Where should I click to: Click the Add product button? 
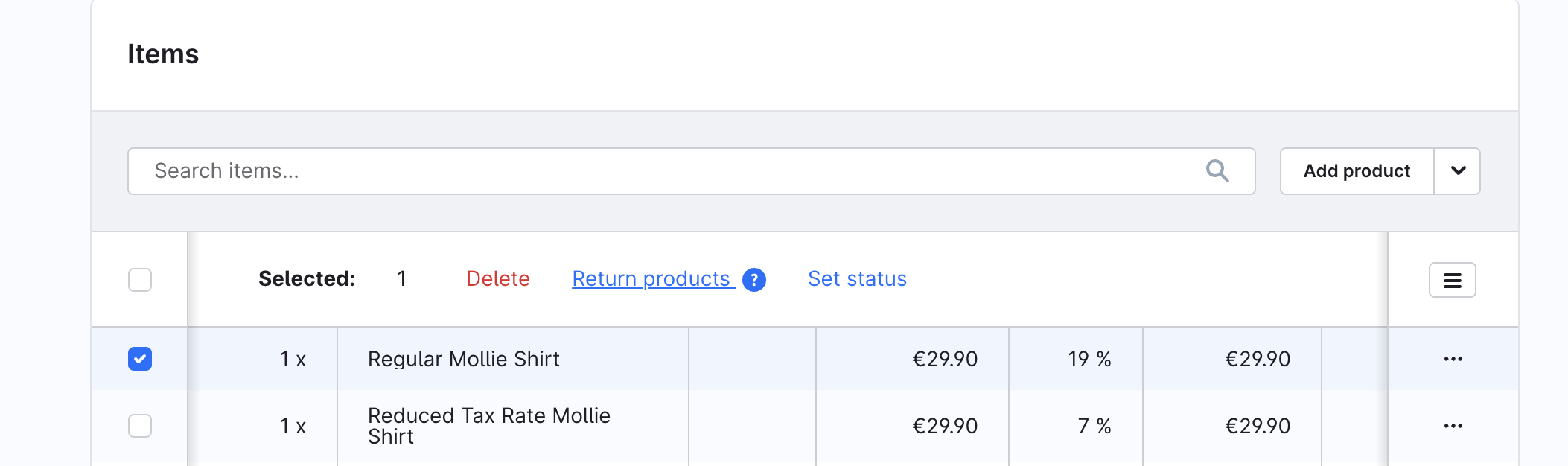click(x=1357, y=171)
